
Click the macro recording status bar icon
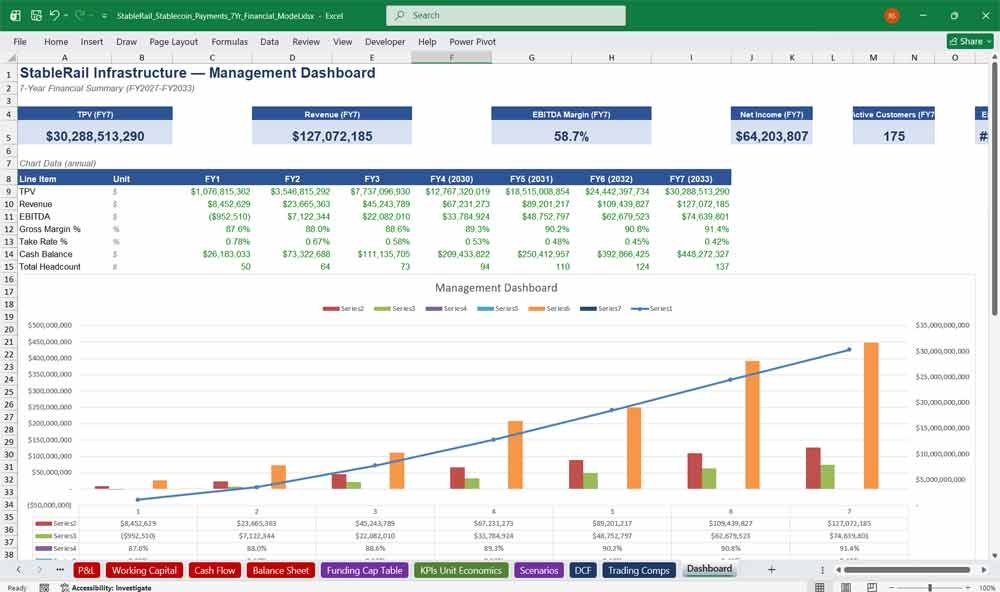point(44,588)
